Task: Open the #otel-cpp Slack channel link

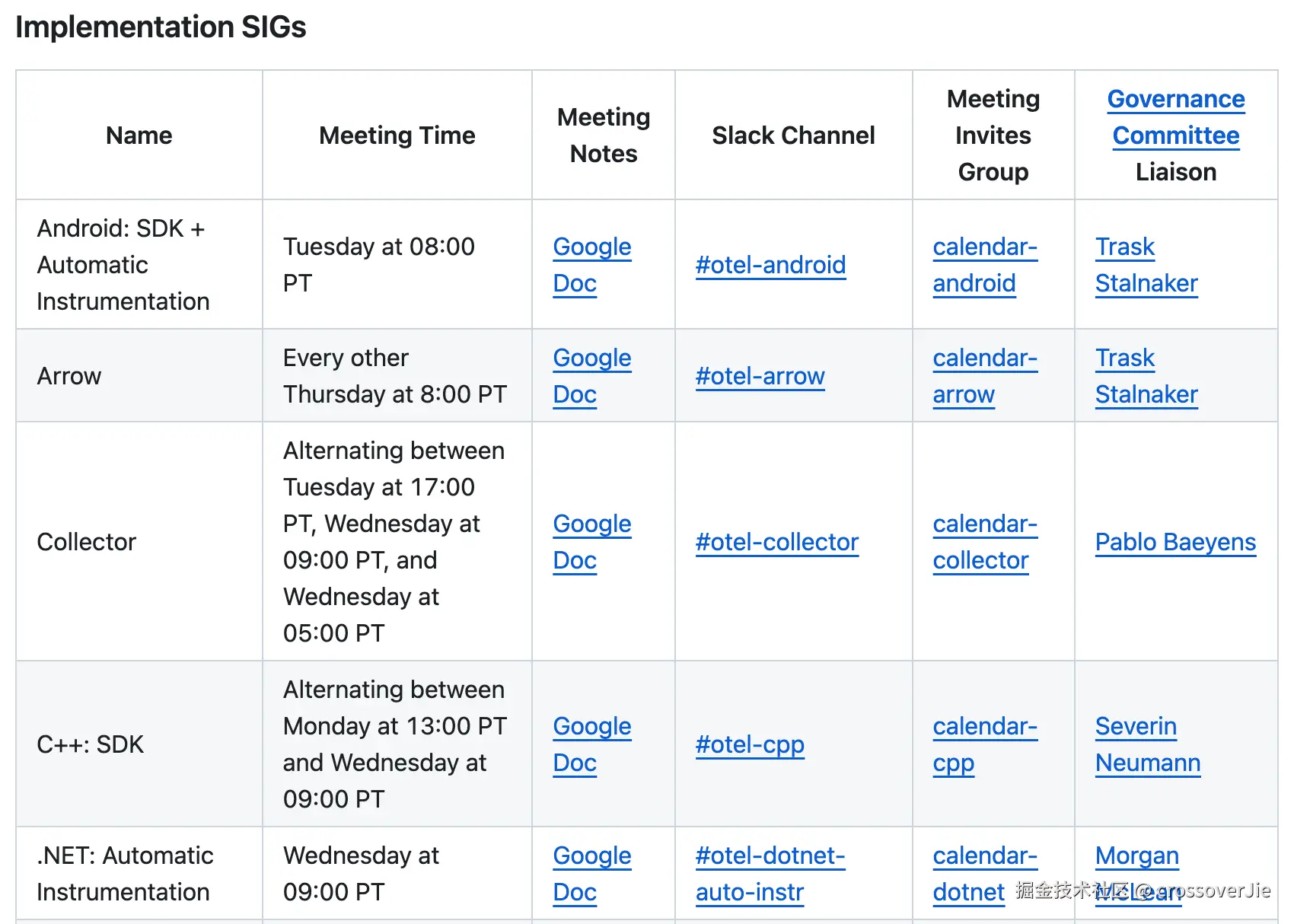Action: [749, 744]
